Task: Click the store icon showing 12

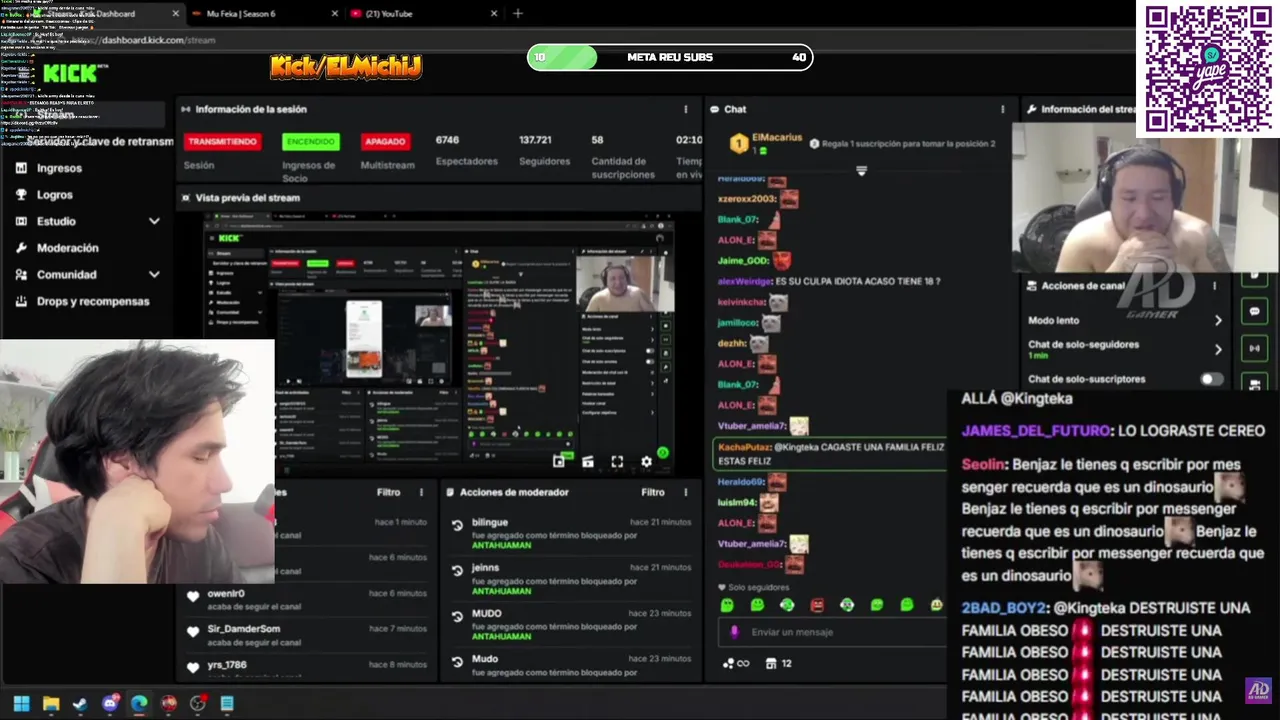Action: [x=778, y=663]
